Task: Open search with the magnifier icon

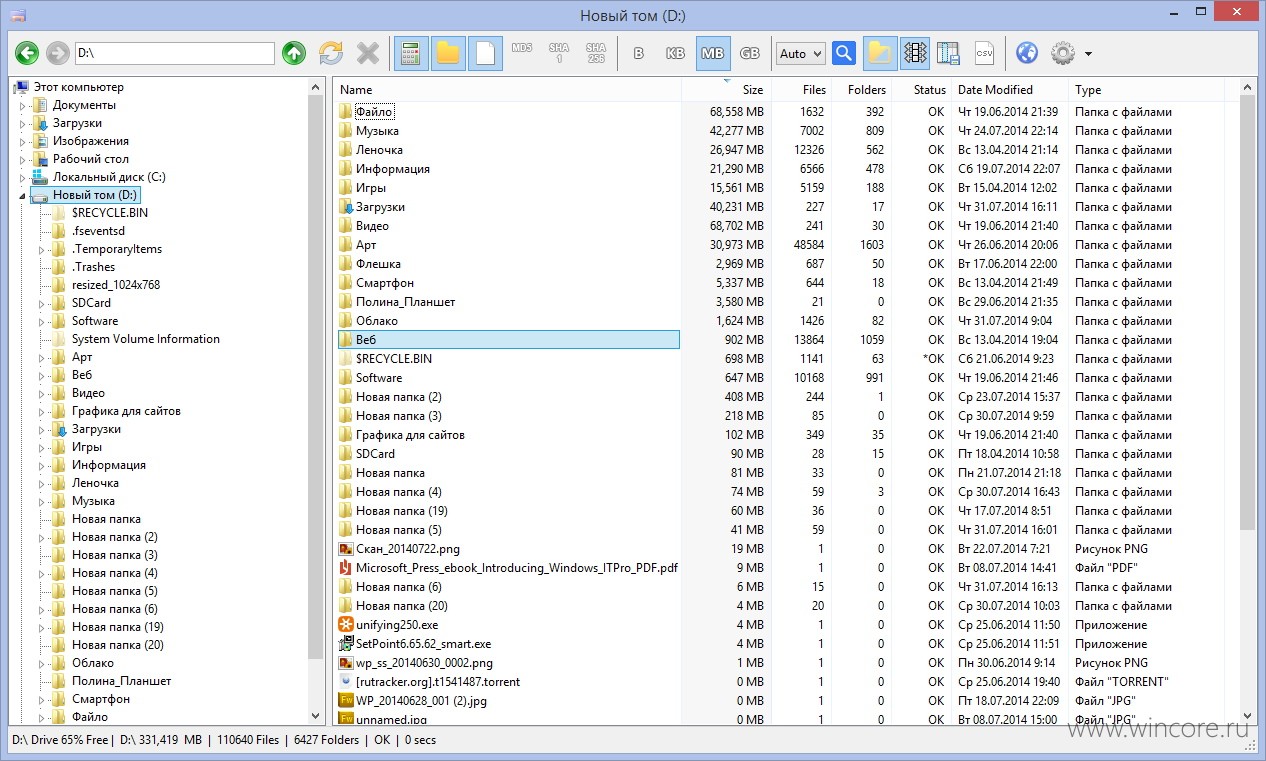Action: 844,53
